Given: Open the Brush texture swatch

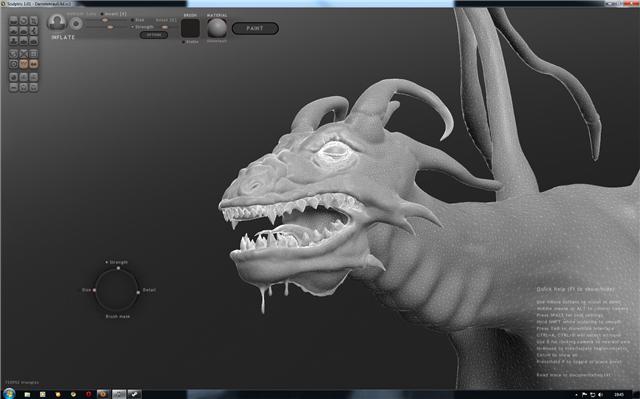Looking at the screenshot, I should coord(191,28).
